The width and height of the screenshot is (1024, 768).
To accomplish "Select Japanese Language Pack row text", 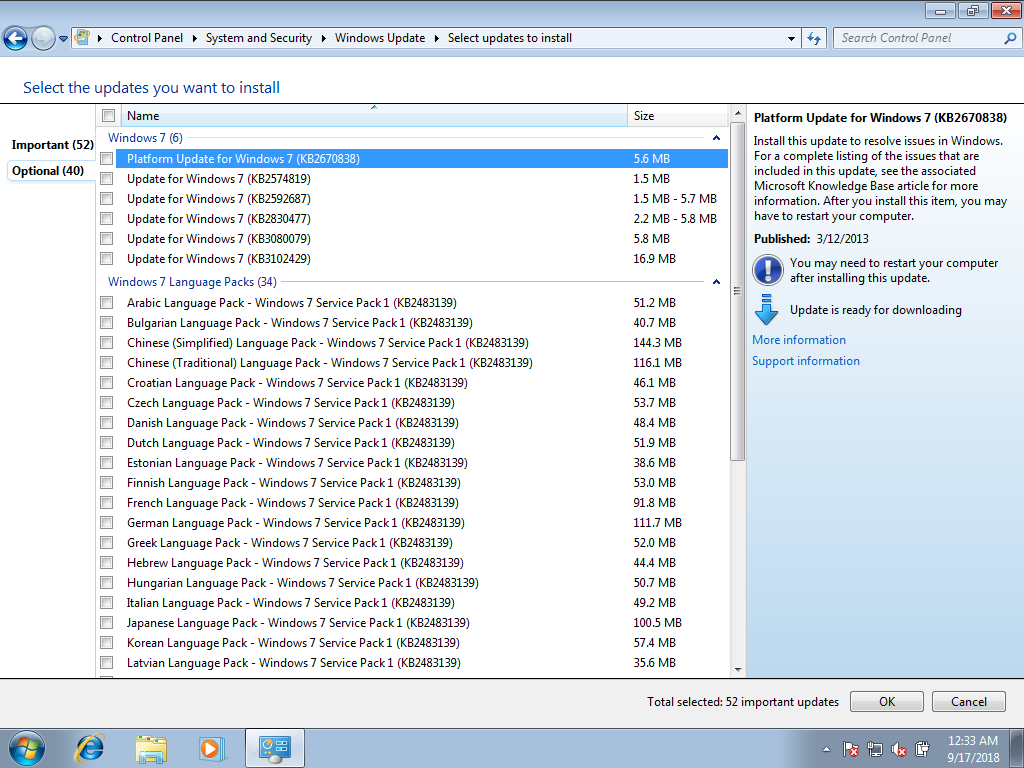I will (x=298, y=622).
